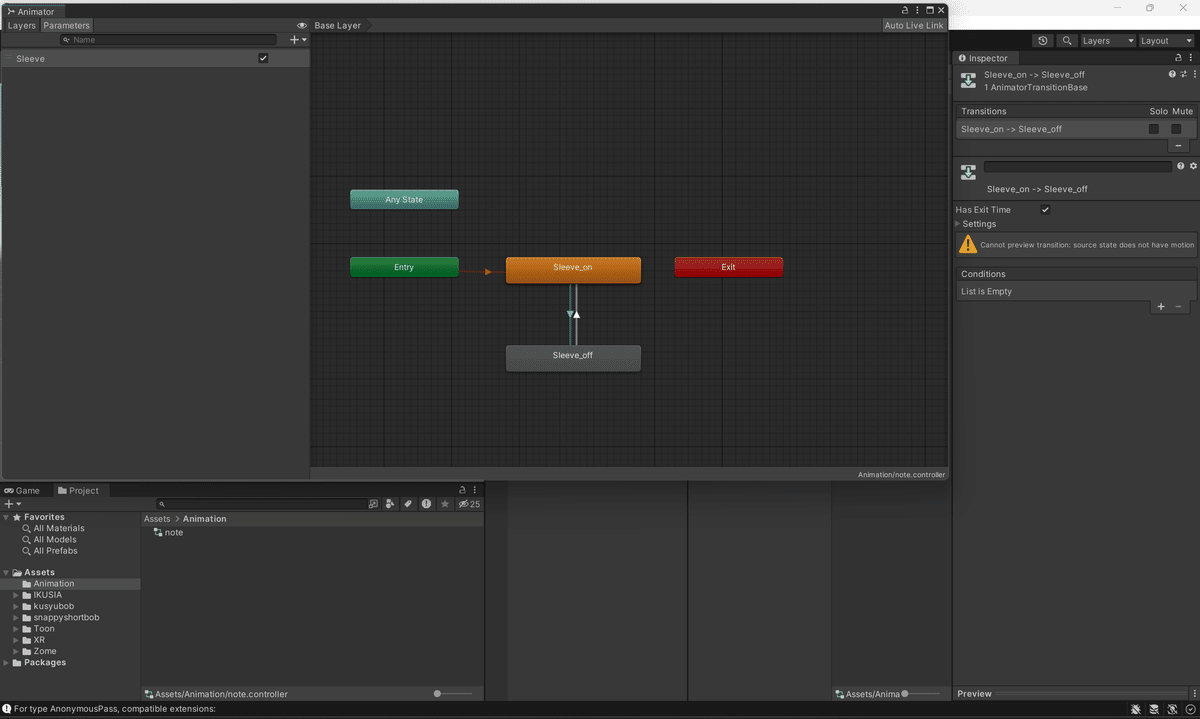
Task: Toggle the Sleeve parameter checkbox
Action: coord(263,58)
